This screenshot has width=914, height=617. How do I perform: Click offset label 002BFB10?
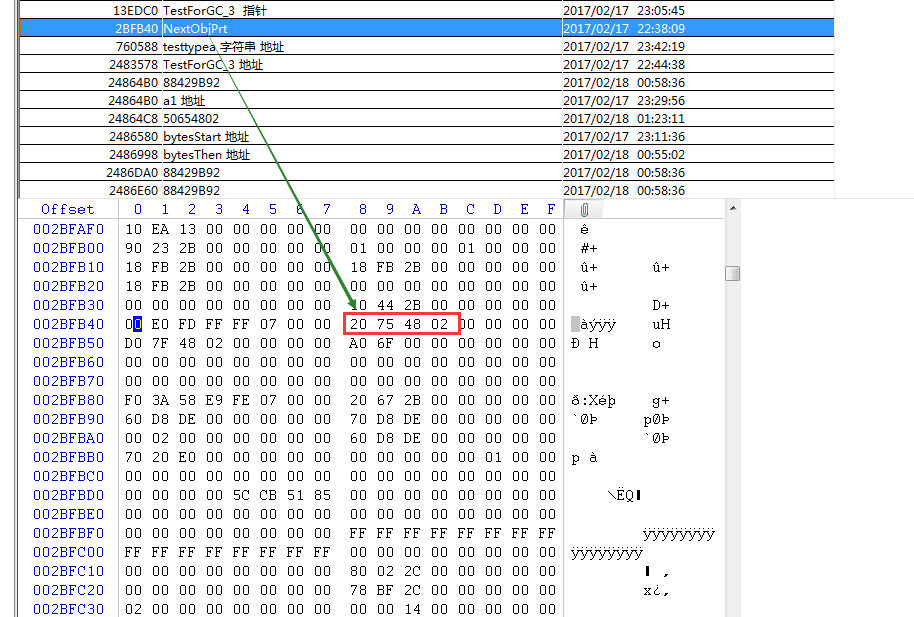(68, 267)
